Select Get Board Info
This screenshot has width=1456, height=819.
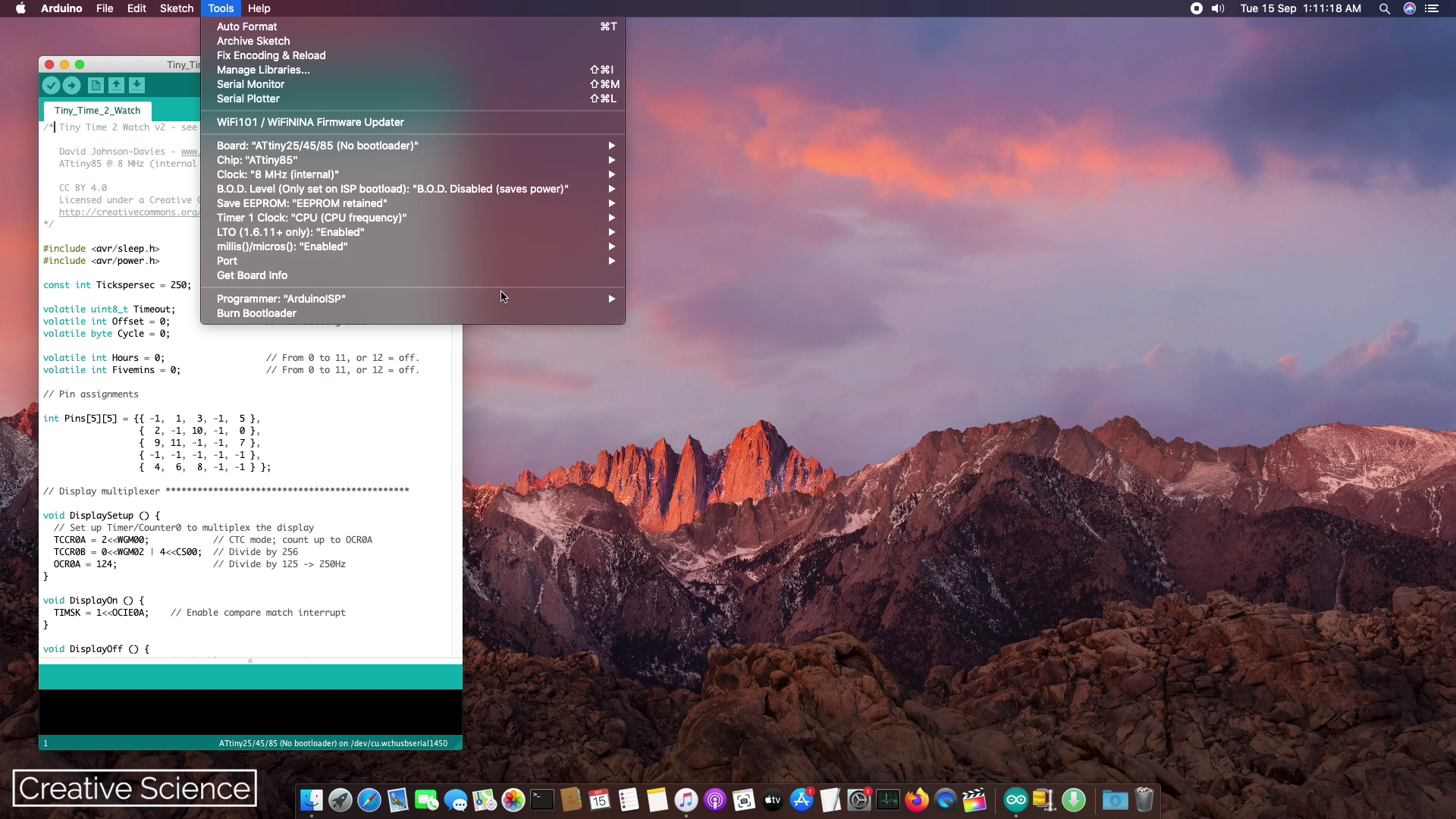coord(413,275)
